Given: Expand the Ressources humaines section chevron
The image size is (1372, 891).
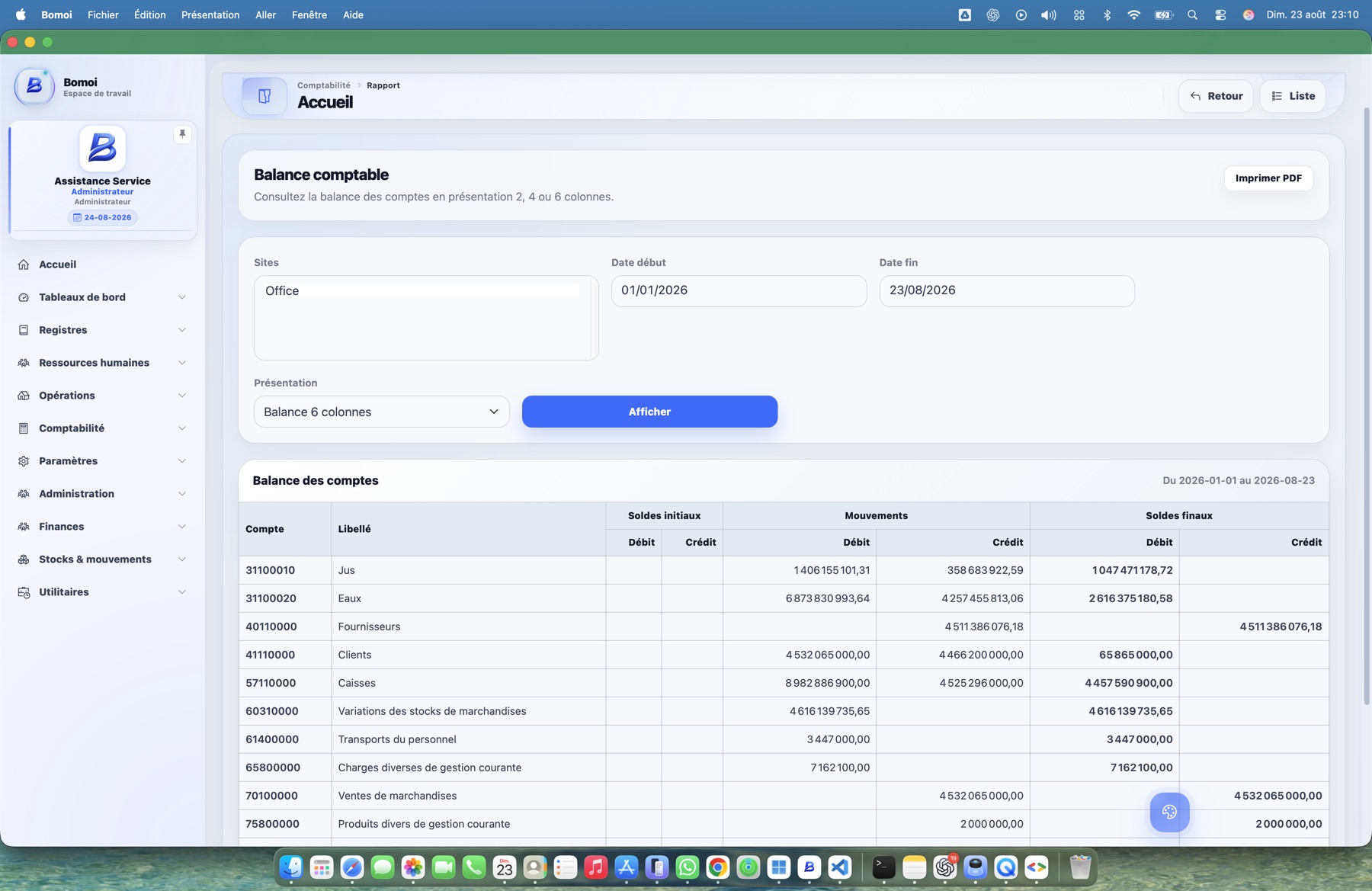Looking at the screenshot, I should (182, 363).
